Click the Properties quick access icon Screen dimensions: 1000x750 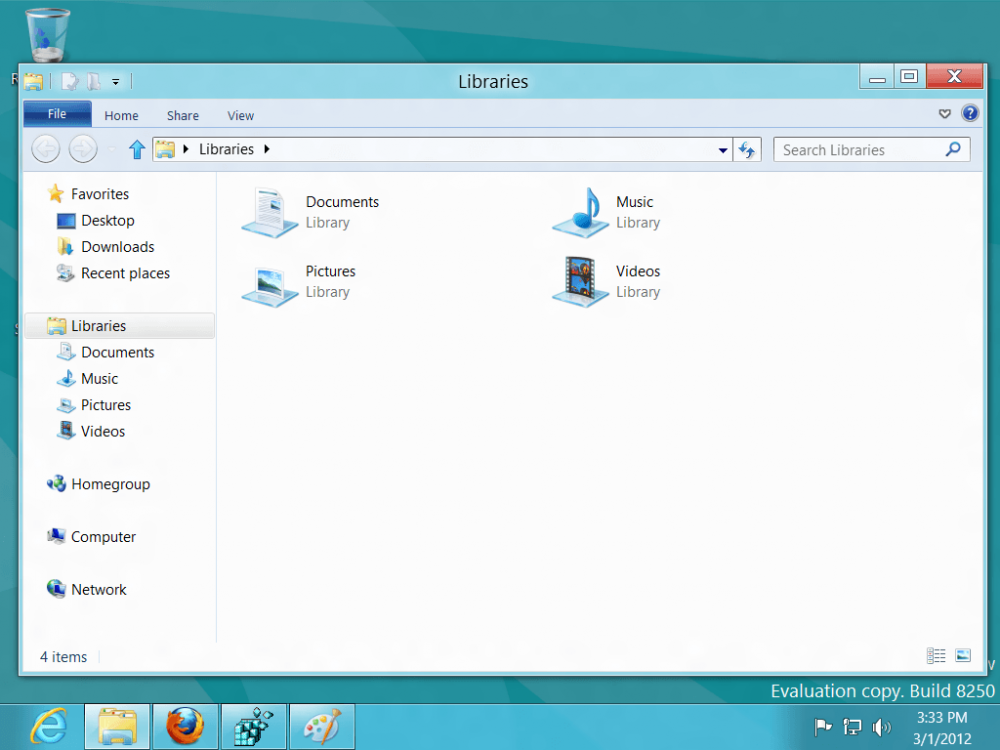tap(70, 82)
